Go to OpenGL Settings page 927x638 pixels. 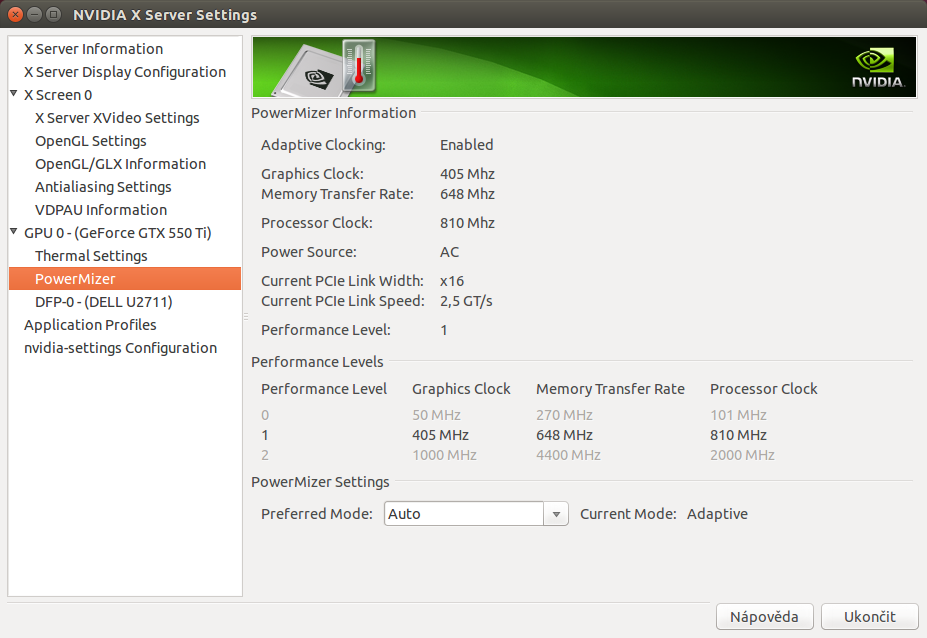point(90,141)
